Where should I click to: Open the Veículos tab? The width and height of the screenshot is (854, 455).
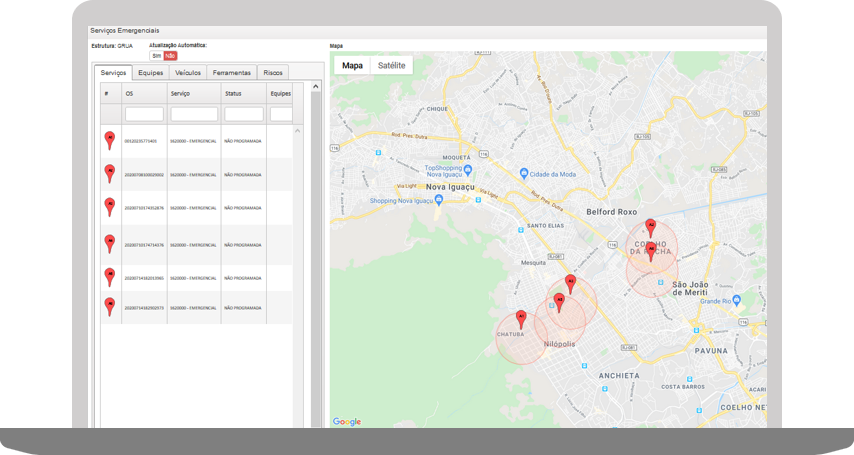click(188, 73)
